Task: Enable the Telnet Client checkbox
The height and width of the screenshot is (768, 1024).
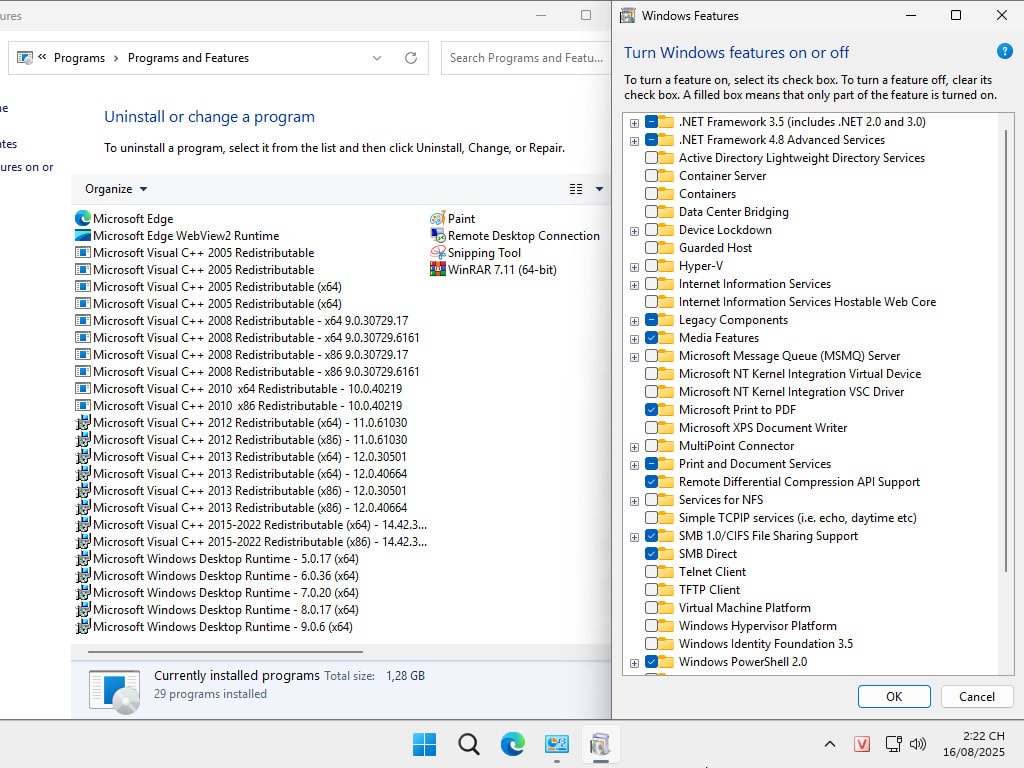Action: [651, 571]
